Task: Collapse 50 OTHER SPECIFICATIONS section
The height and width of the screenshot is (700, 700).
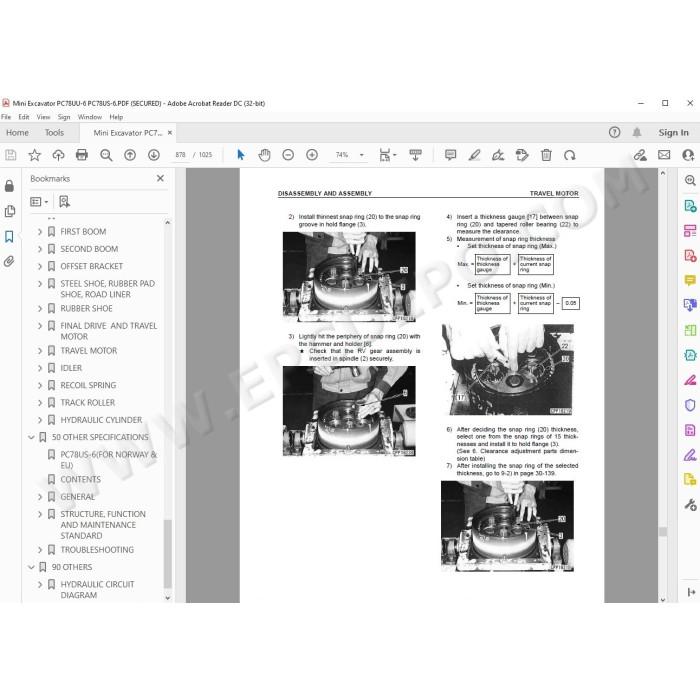Action: pyautogui.click(x=31, y=437)
